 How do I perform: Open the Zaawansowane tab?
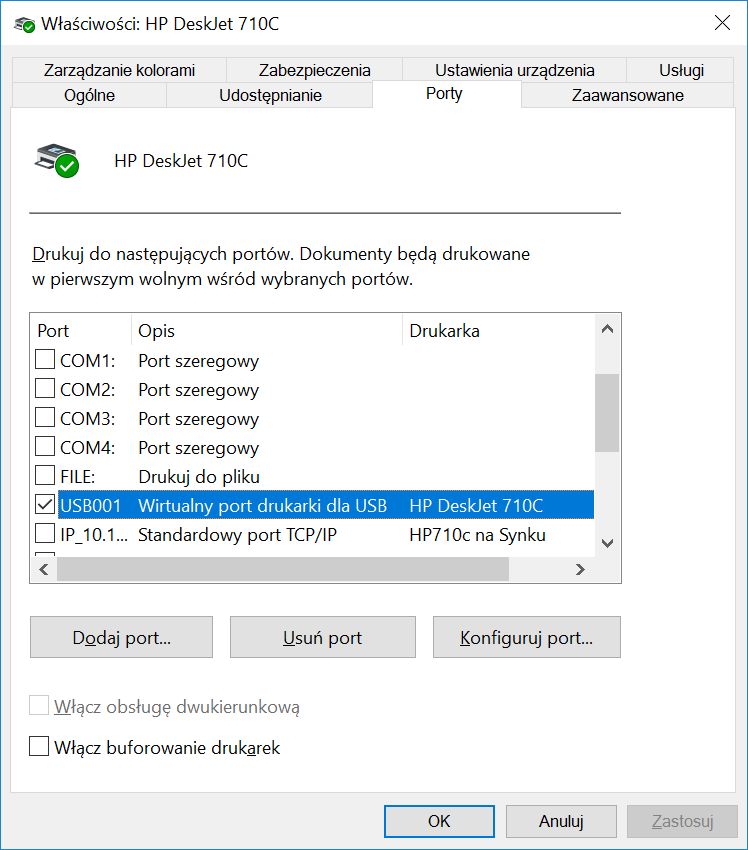pyautogui.click(x=628, y=95)
